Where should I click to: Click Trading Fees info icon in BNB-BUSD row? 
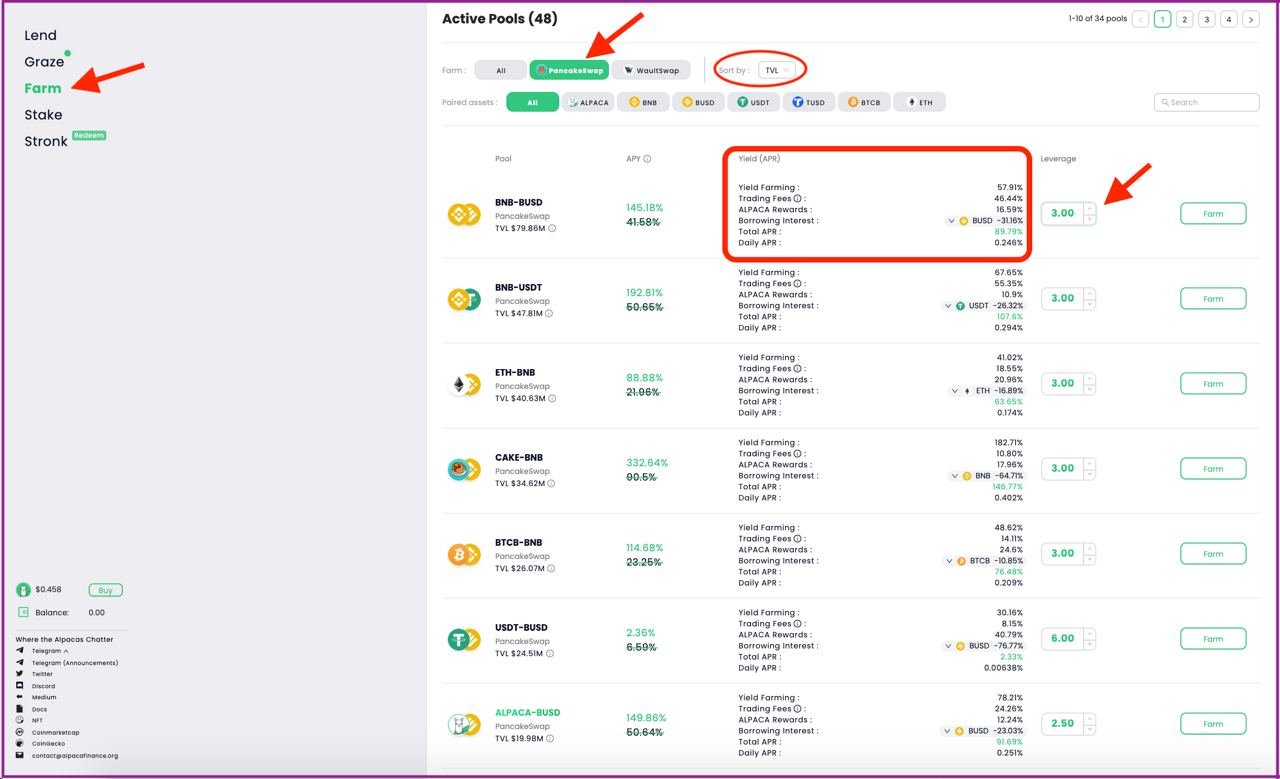pos(797,199)
